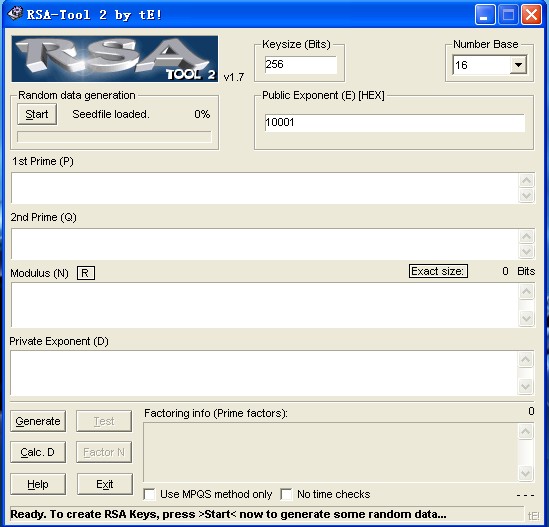Screen dimensions: 549x527
Task: Open the Number Base dropdown
Action: 518,65
